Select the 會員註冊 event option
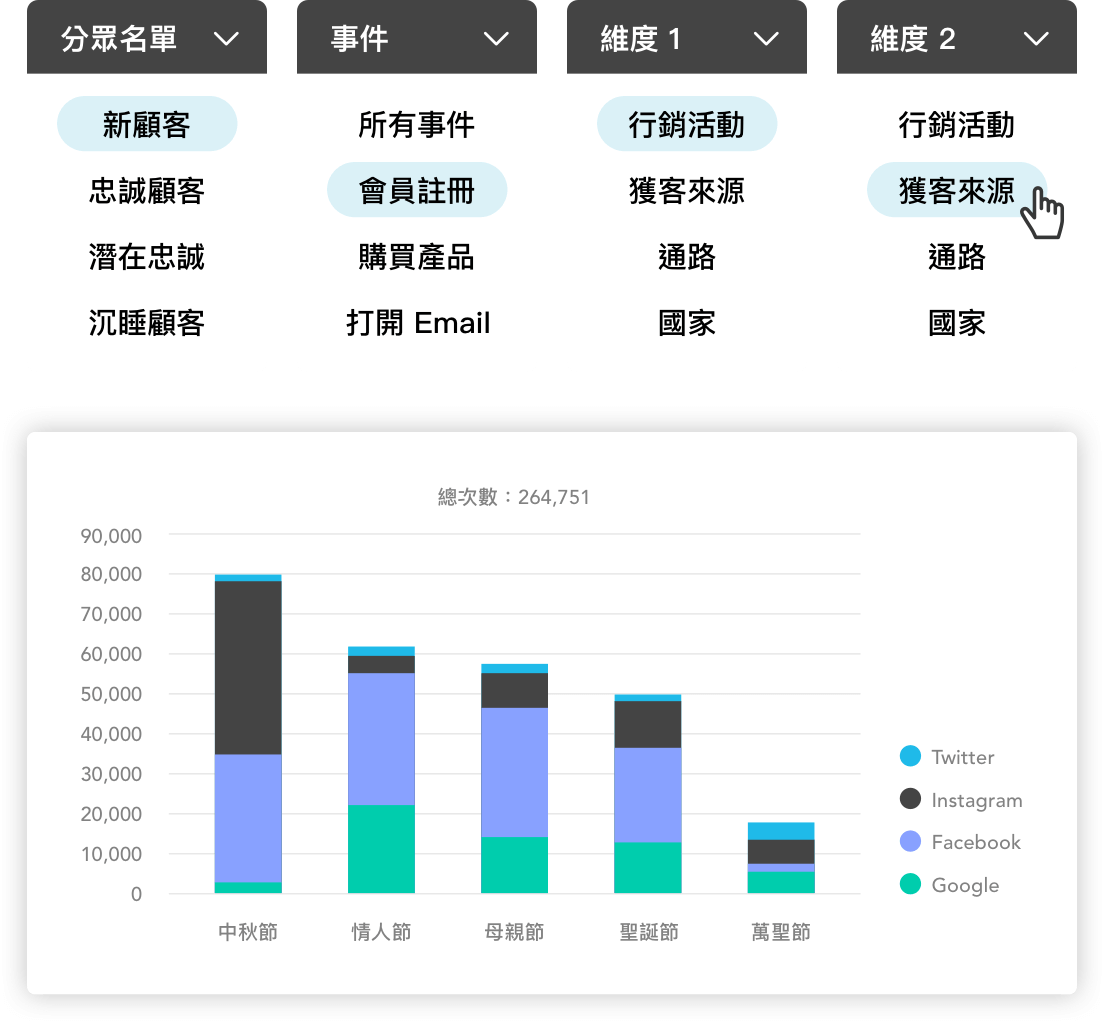1104x1023 pixels. 417,190
